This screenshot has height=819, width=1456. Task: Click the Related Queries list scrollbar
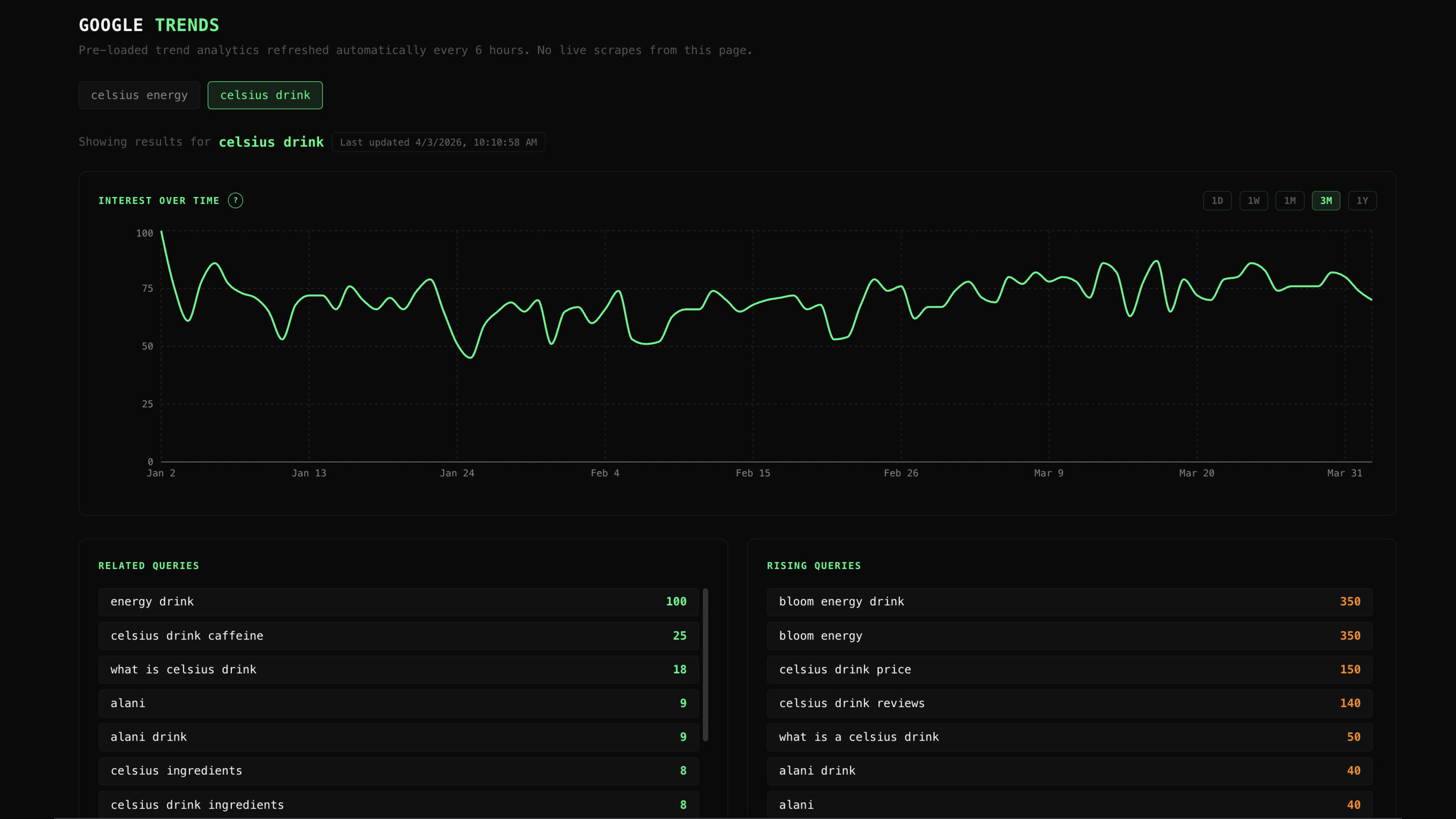(705, 664)
